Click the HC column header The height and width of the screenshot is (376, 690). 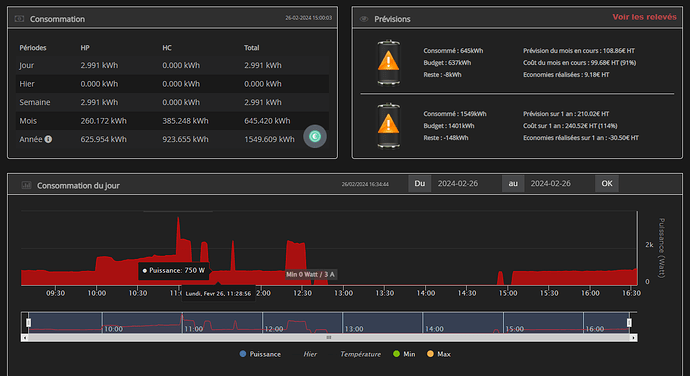(167, 48)
